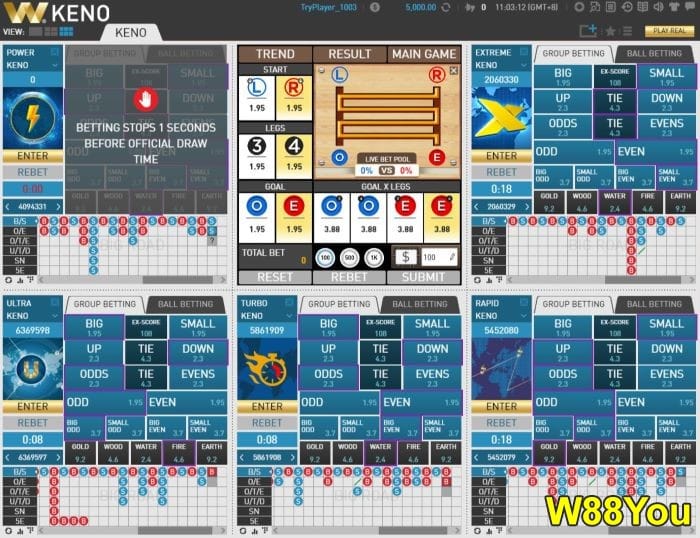Image resolution: width=700 pixels, height=538 pixels.
Task: Bet on LEGS 3 at 1.95
Action: 257,156
